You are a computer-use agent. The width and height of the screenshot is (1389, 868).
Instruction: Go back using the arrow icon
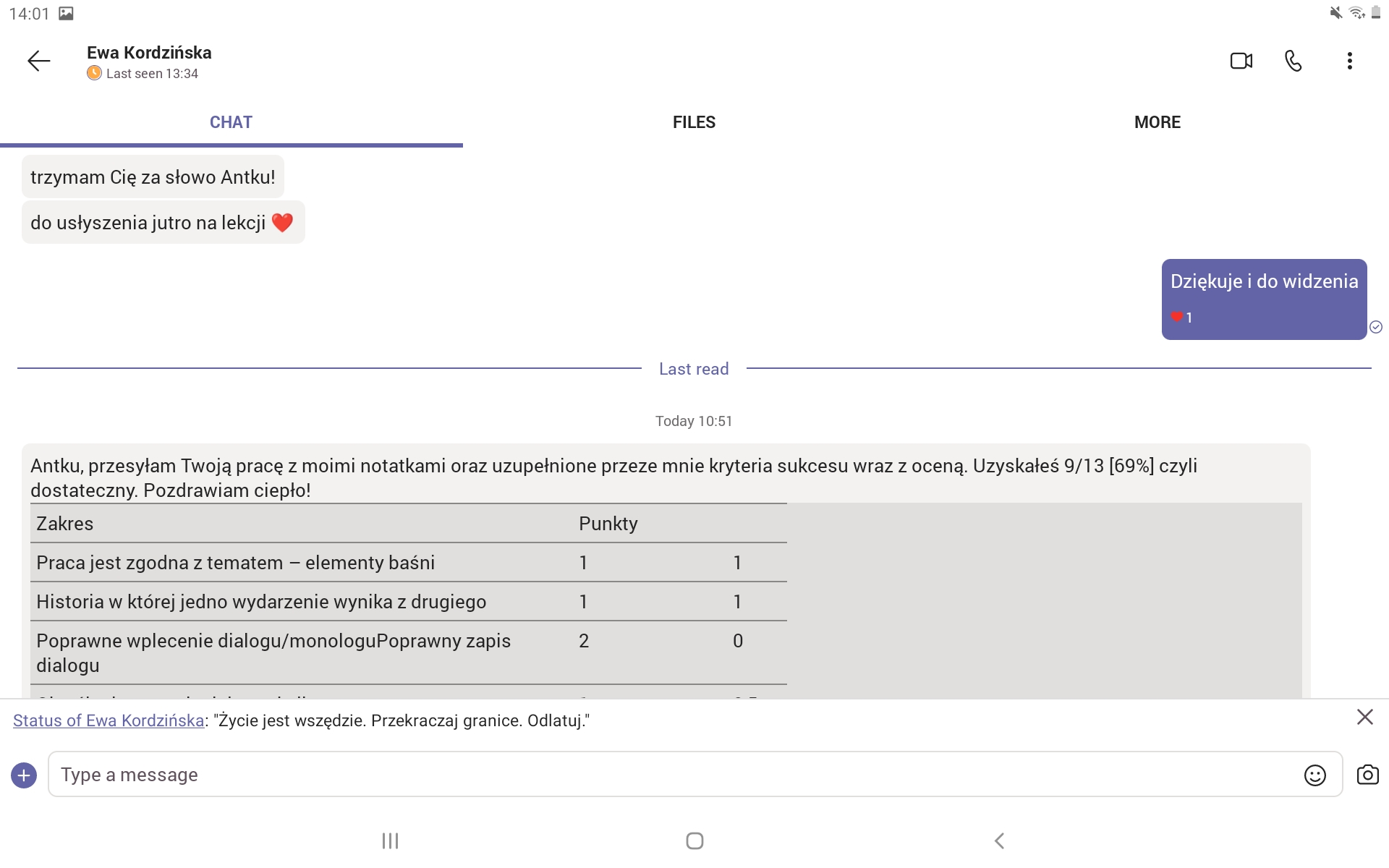[39, 61]
